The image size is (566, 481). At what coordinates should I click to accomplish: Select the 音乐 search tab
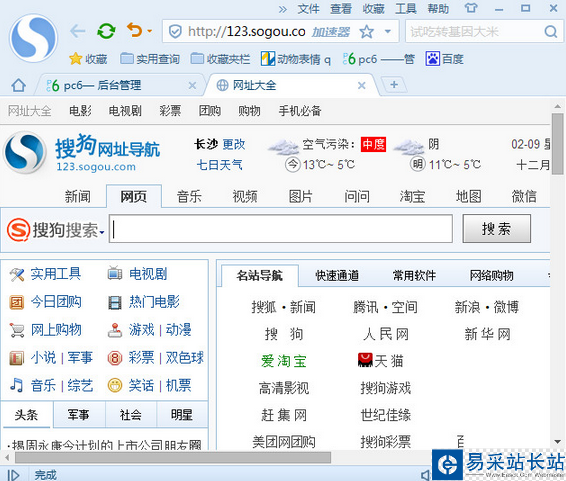pos(189,197)
